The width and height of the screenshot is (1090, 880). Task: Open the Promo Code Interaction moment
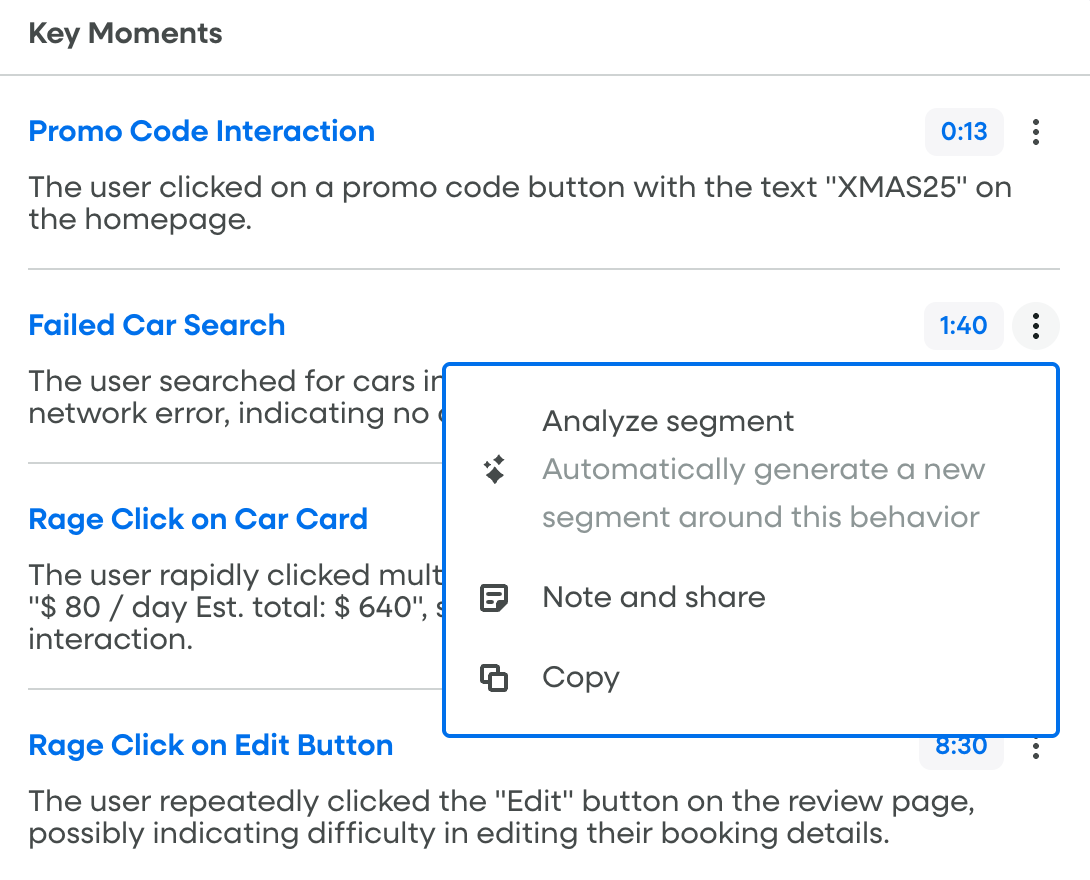(x=202, y=131)
